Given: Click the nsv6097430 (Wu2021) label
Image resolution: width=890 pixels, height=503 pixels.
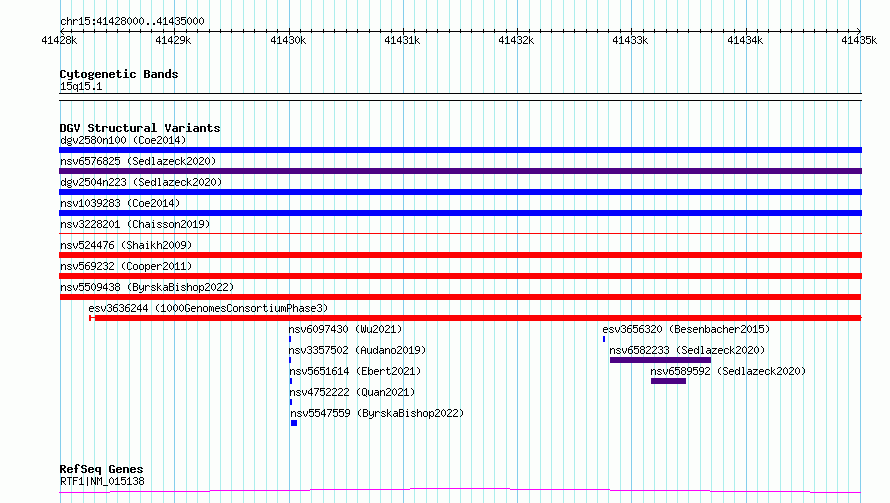Looking at the screenshot, I should click(x=345, y=329).
